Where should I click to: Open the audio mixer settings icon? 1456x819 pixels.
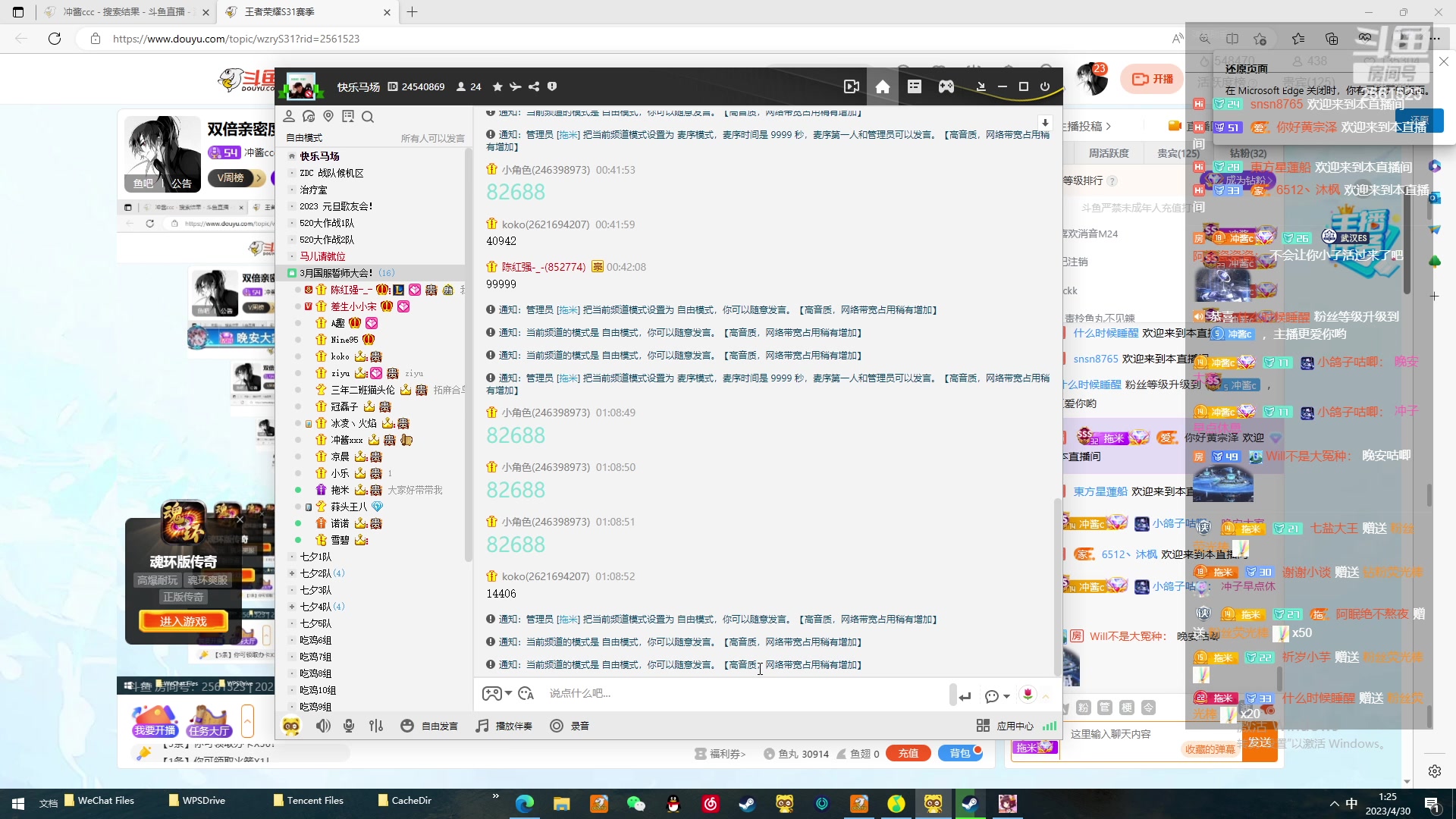coord(376,726)
